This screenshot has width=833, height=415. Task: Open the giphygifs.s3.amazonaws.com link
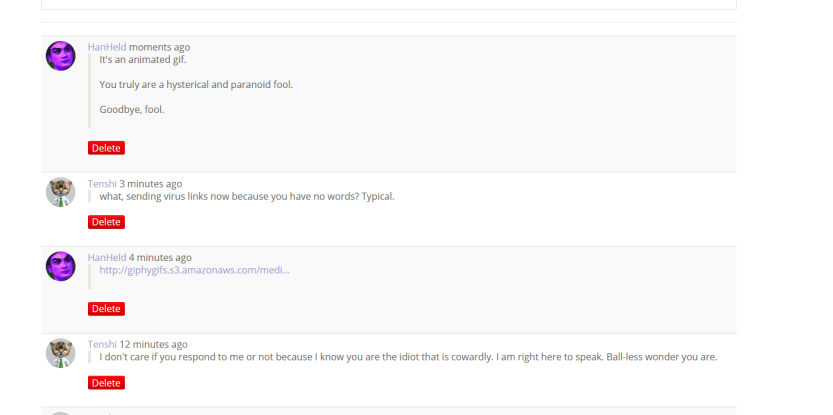(194, 270)
